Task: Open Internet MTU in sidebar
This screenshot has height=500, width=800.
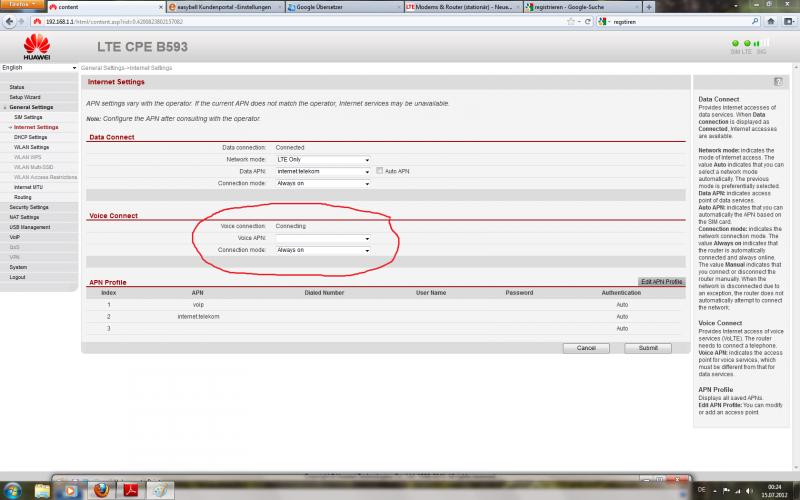Action: pyautogui.click(x=29, y=187)
